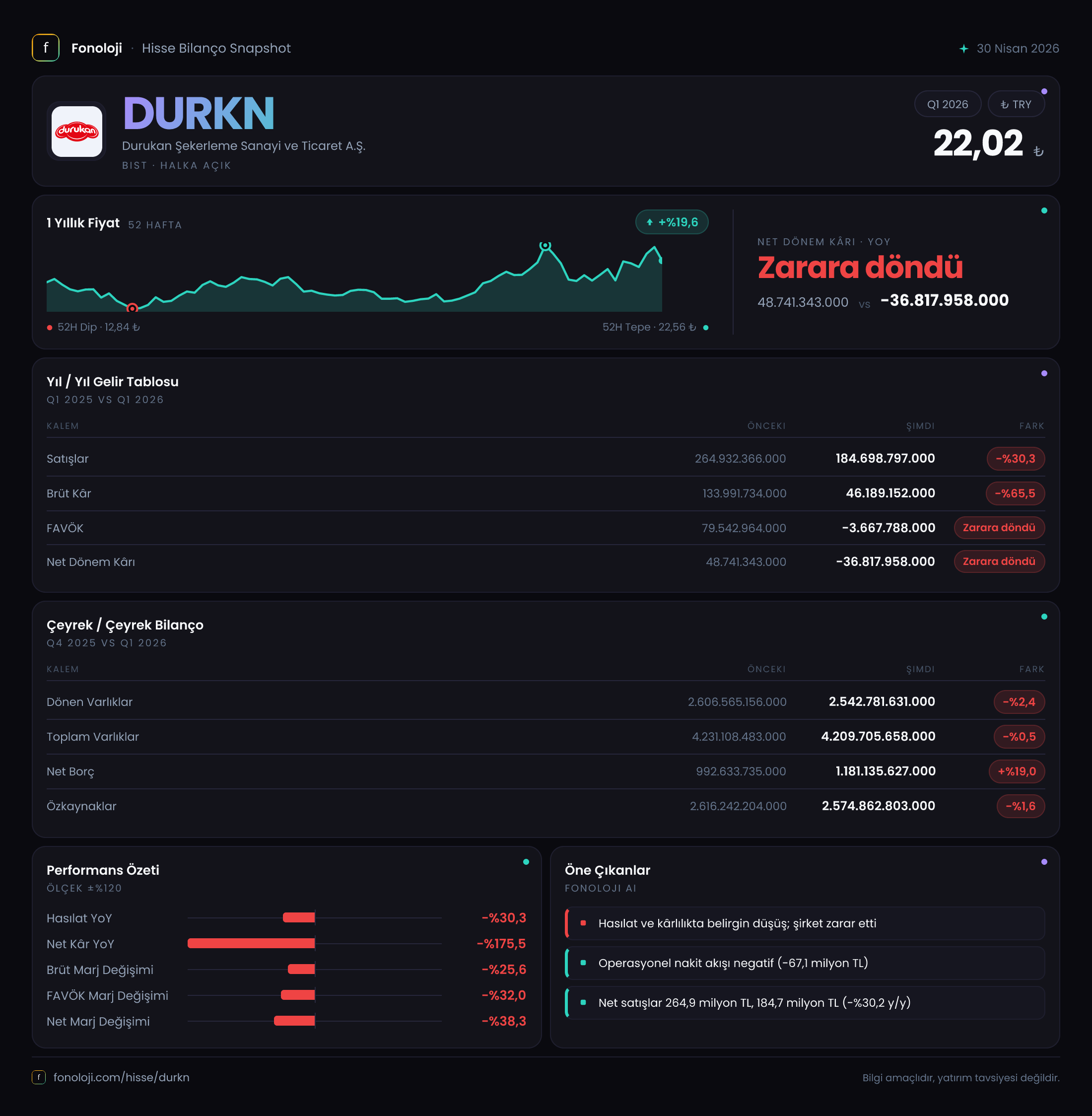Click the 'Yıl / Yıl Gelir Tablosu' heading

click(112, 382)
